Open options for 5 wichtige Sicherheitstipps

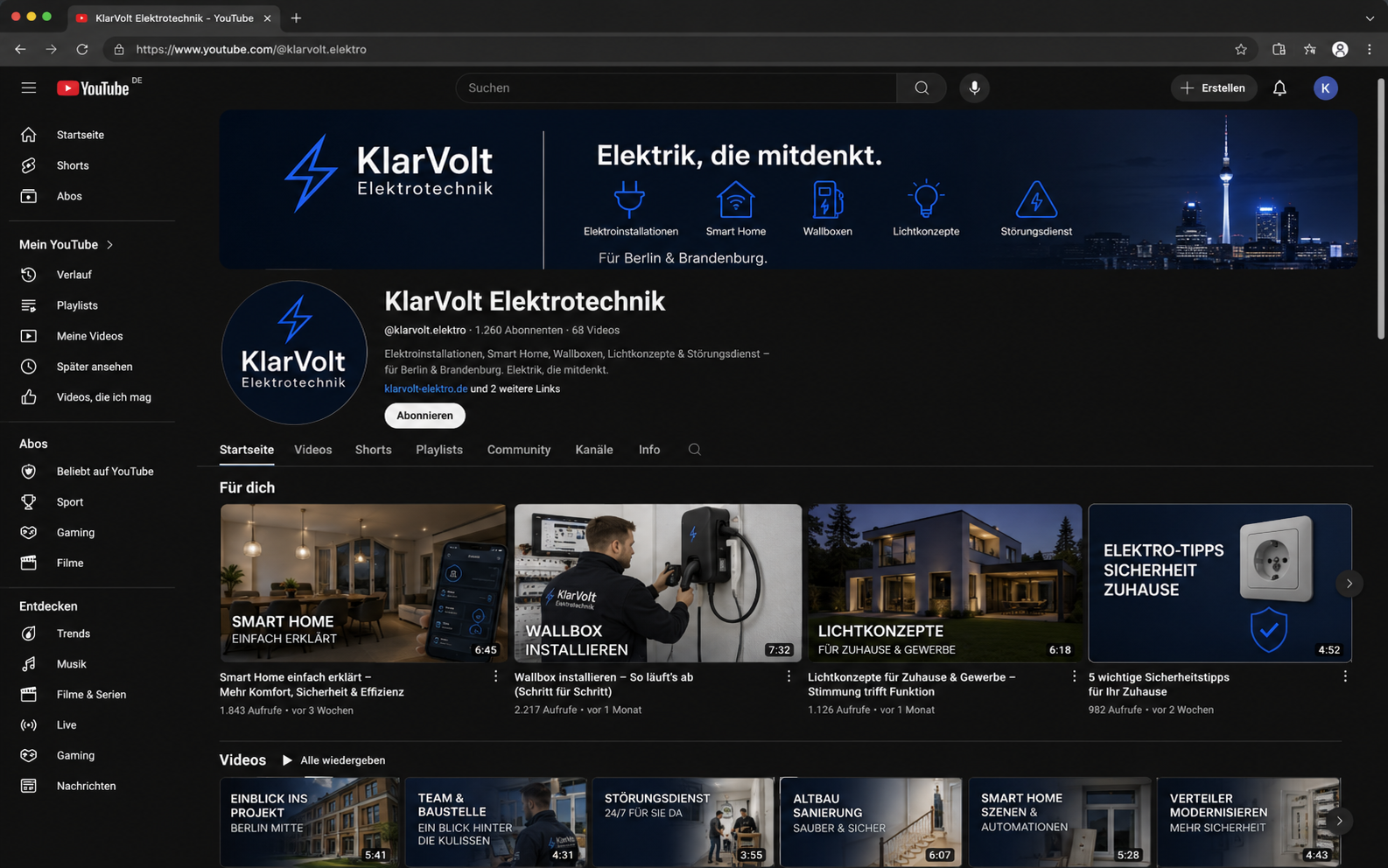coord(1345,676)
